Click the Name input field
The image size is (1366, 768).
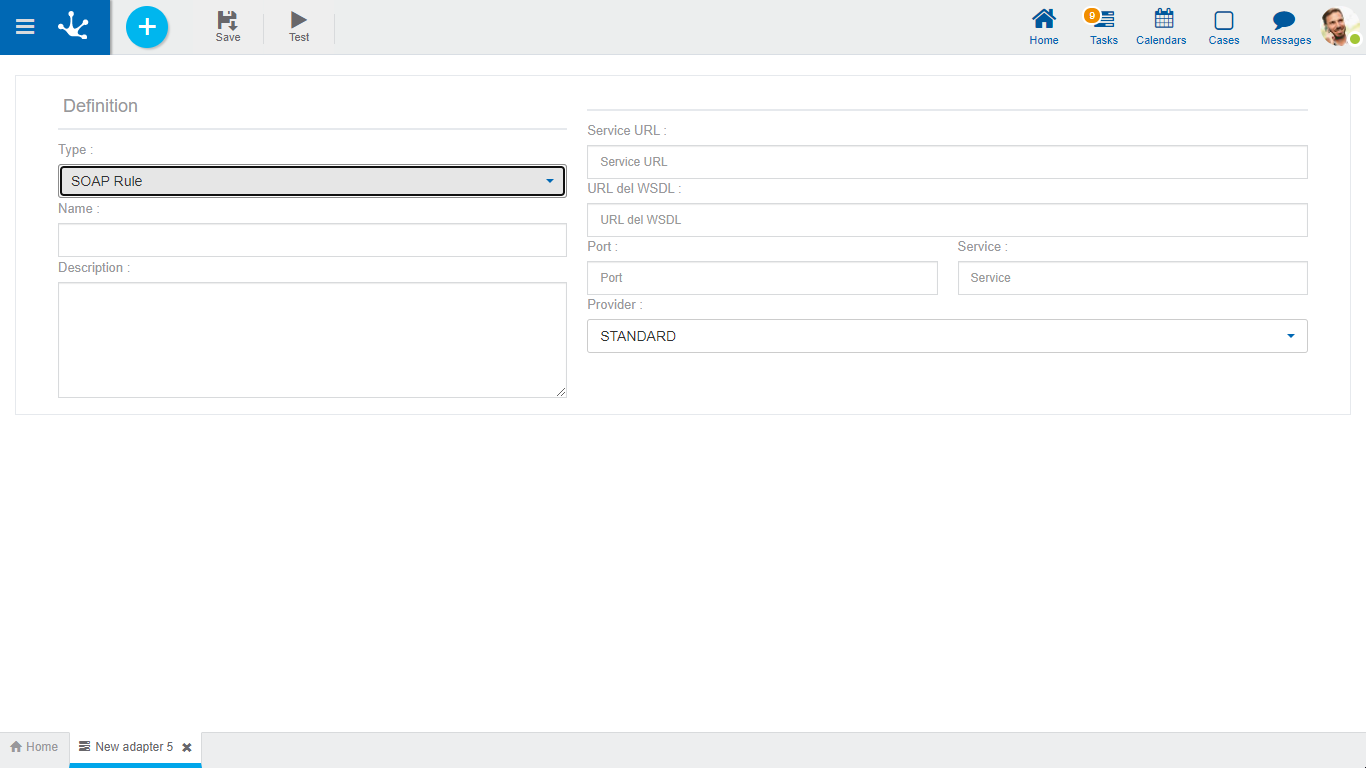click(x=312, y=240)
